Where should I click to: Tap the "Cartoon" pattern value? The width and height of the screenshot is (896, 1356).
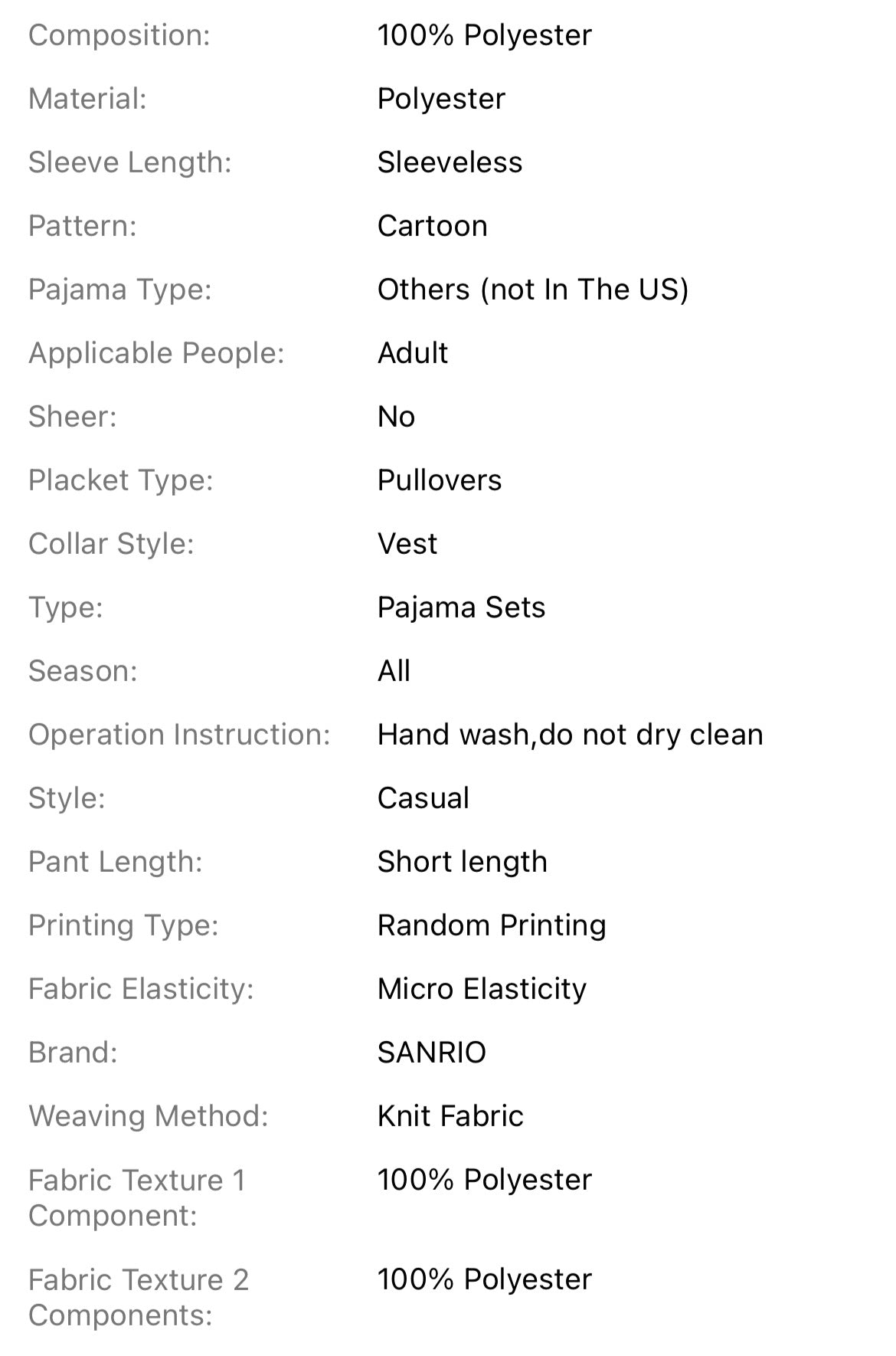point(432,226)
